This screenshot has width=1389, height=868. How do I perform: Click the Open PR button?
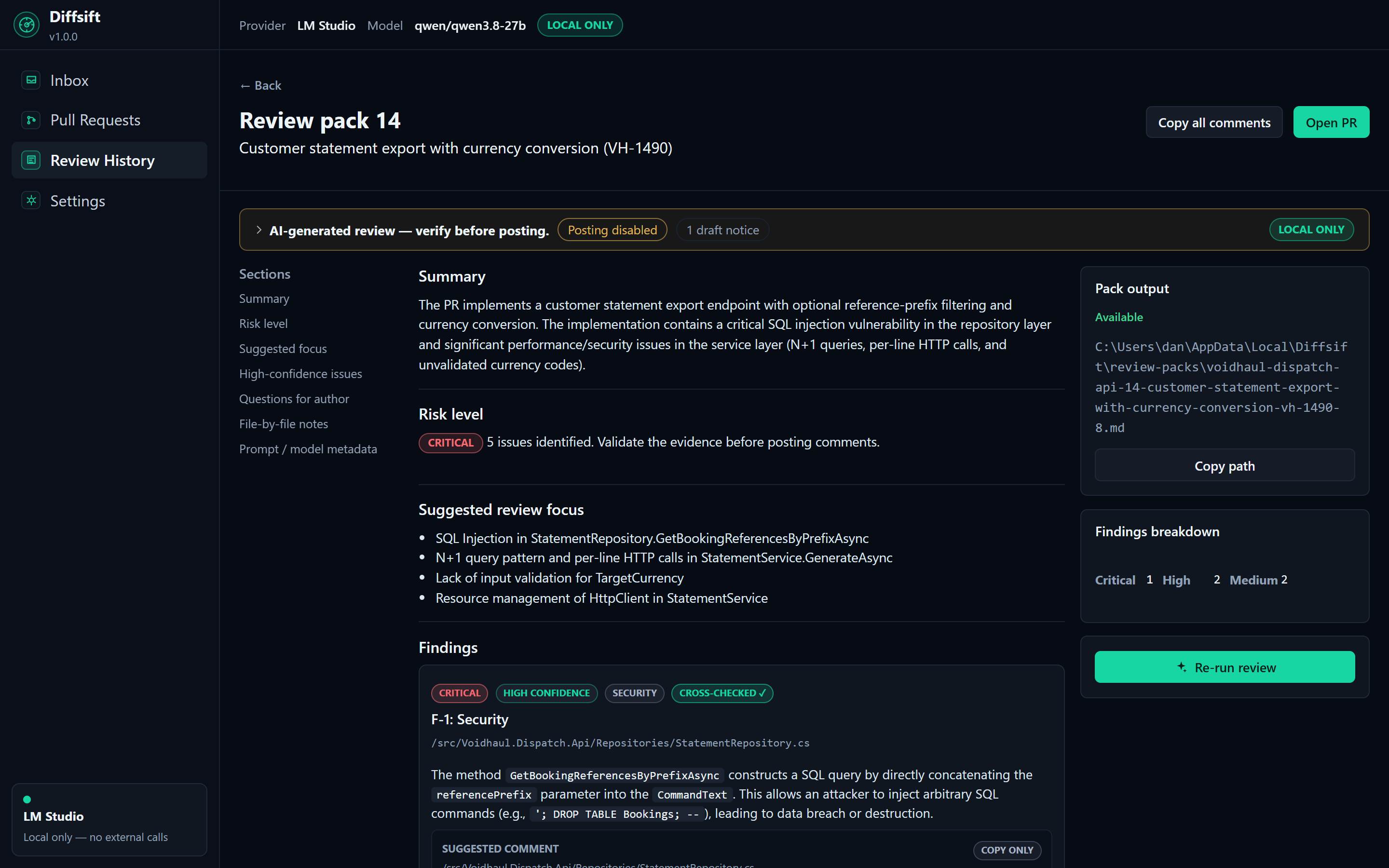(x=1331, y=122)
